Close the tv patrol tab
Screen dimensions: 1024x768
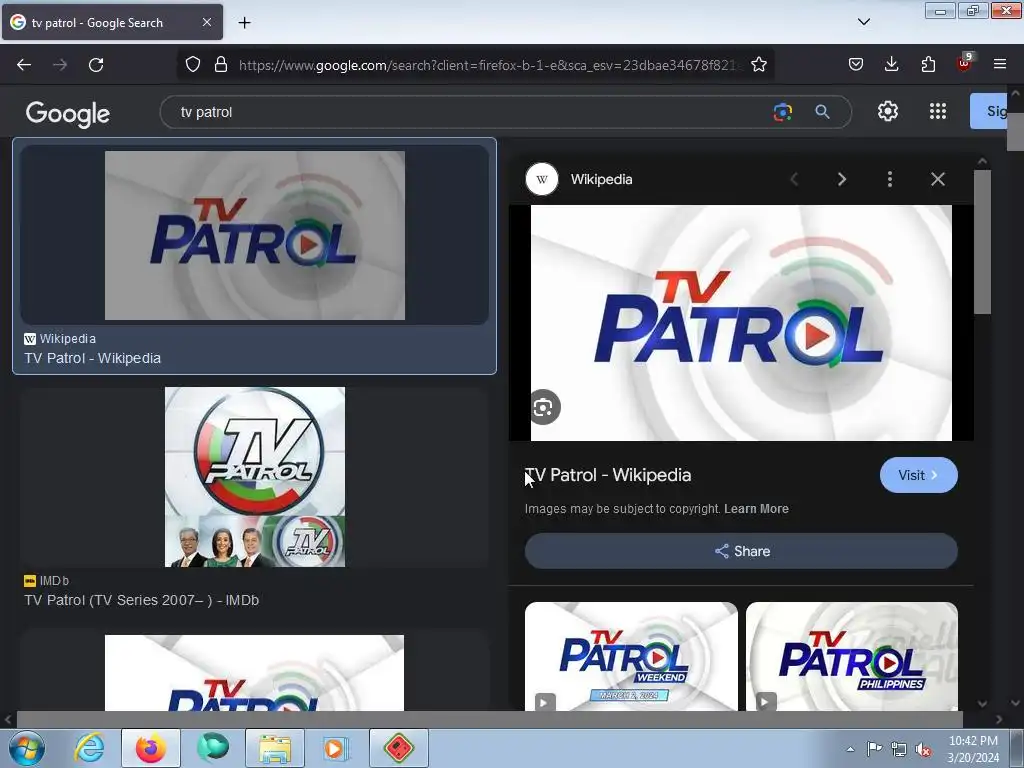click(x=207, y=22)
